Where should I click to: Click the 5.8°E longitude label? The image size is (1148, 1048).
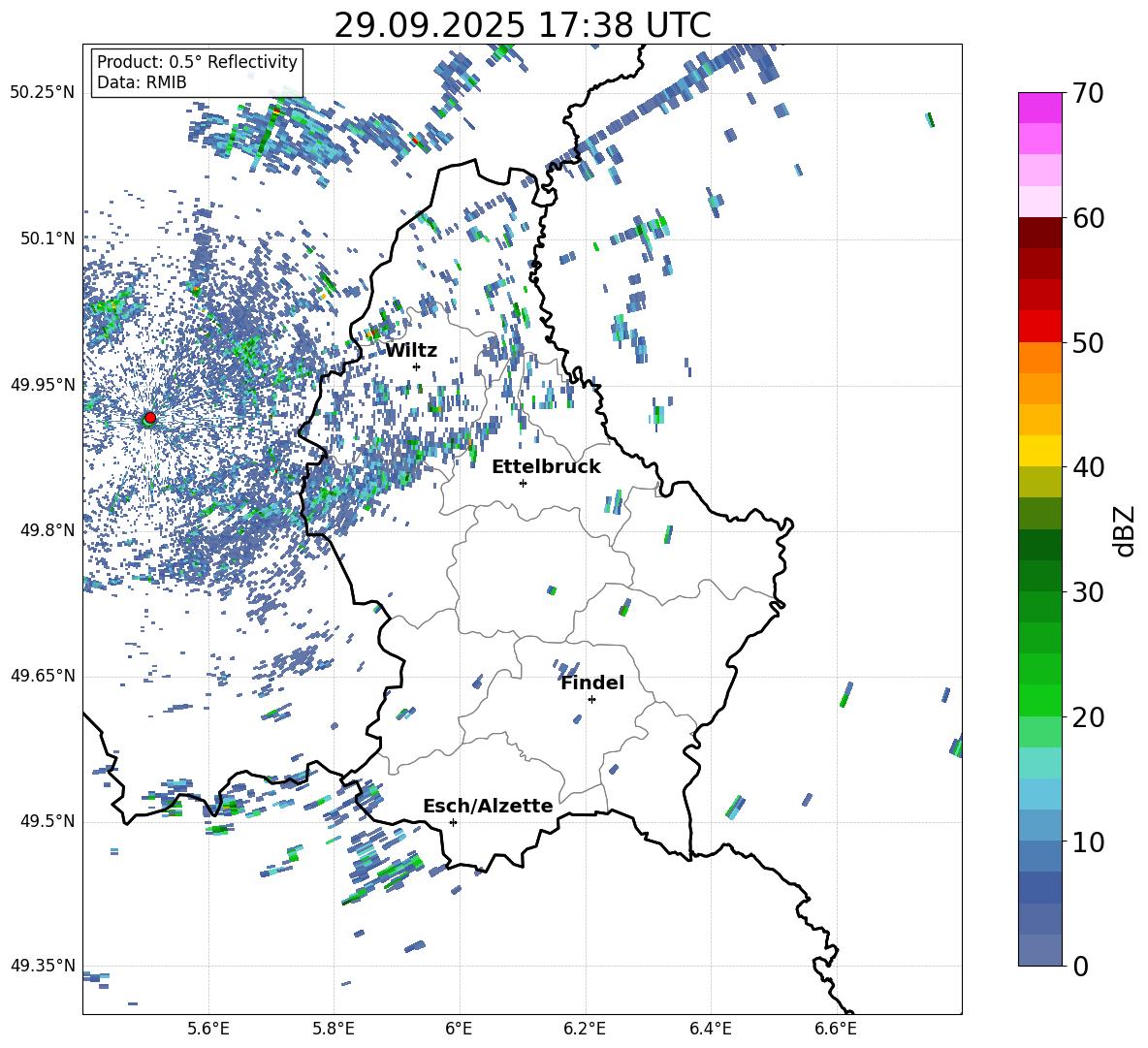334,1029
